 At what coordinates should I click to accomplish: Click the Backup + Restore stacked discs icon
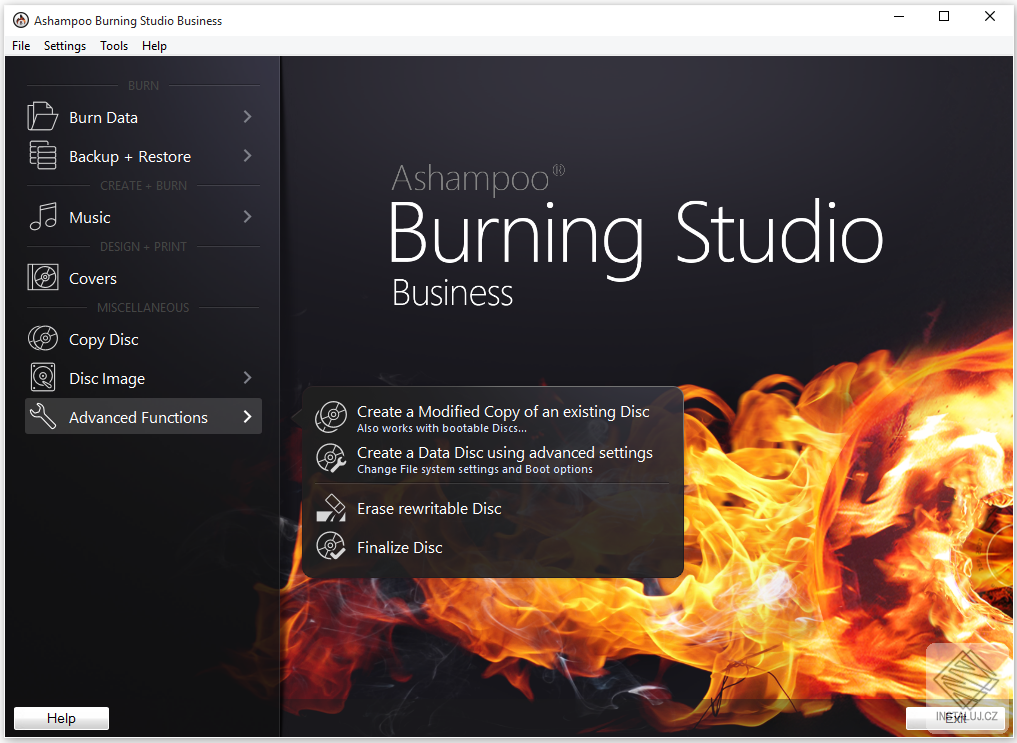tap(42, 156)
